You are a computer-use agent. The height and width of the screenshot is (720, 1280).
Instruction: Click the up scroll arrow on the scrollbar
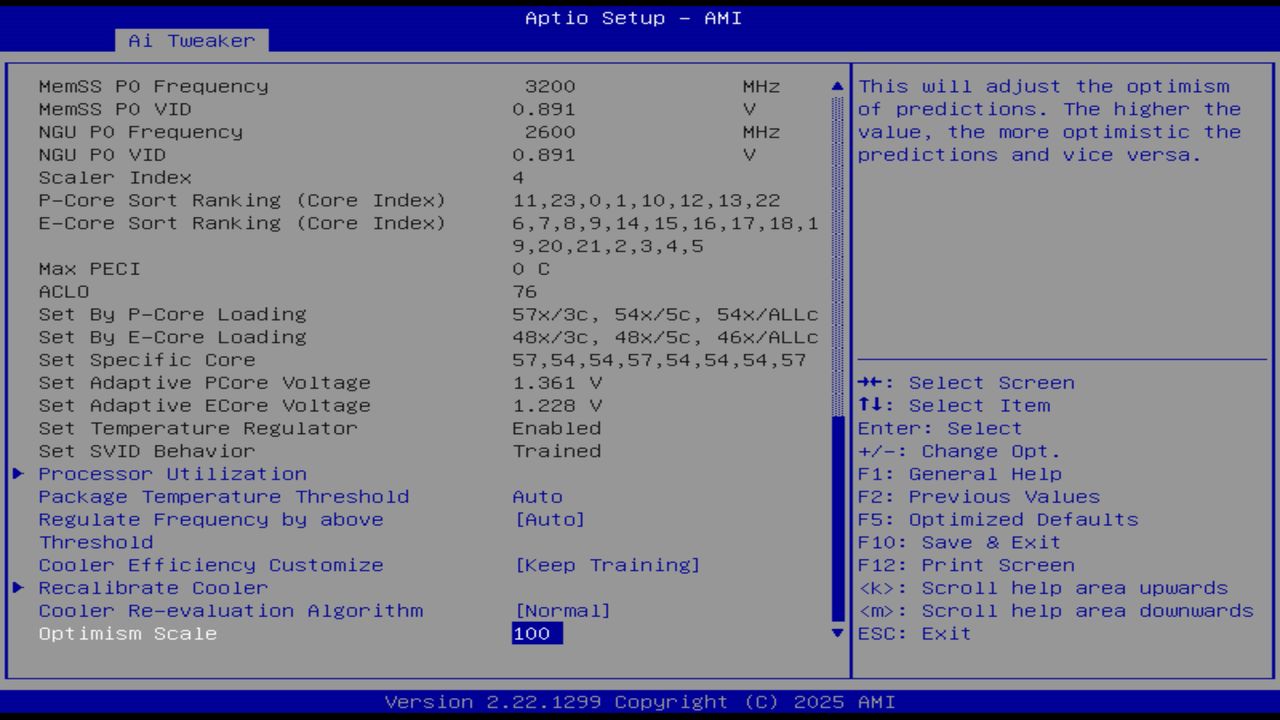pyautogui.click(x=836, y=86)
